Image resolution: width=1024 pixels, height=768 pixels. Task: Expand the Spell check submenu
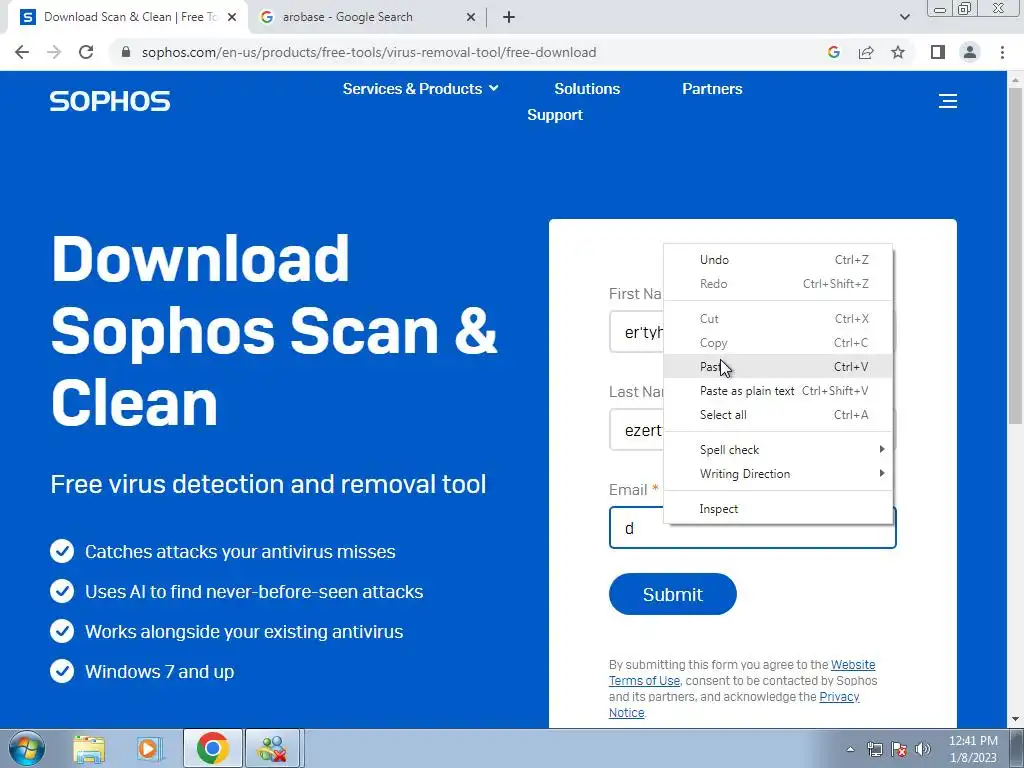[778, 450]
